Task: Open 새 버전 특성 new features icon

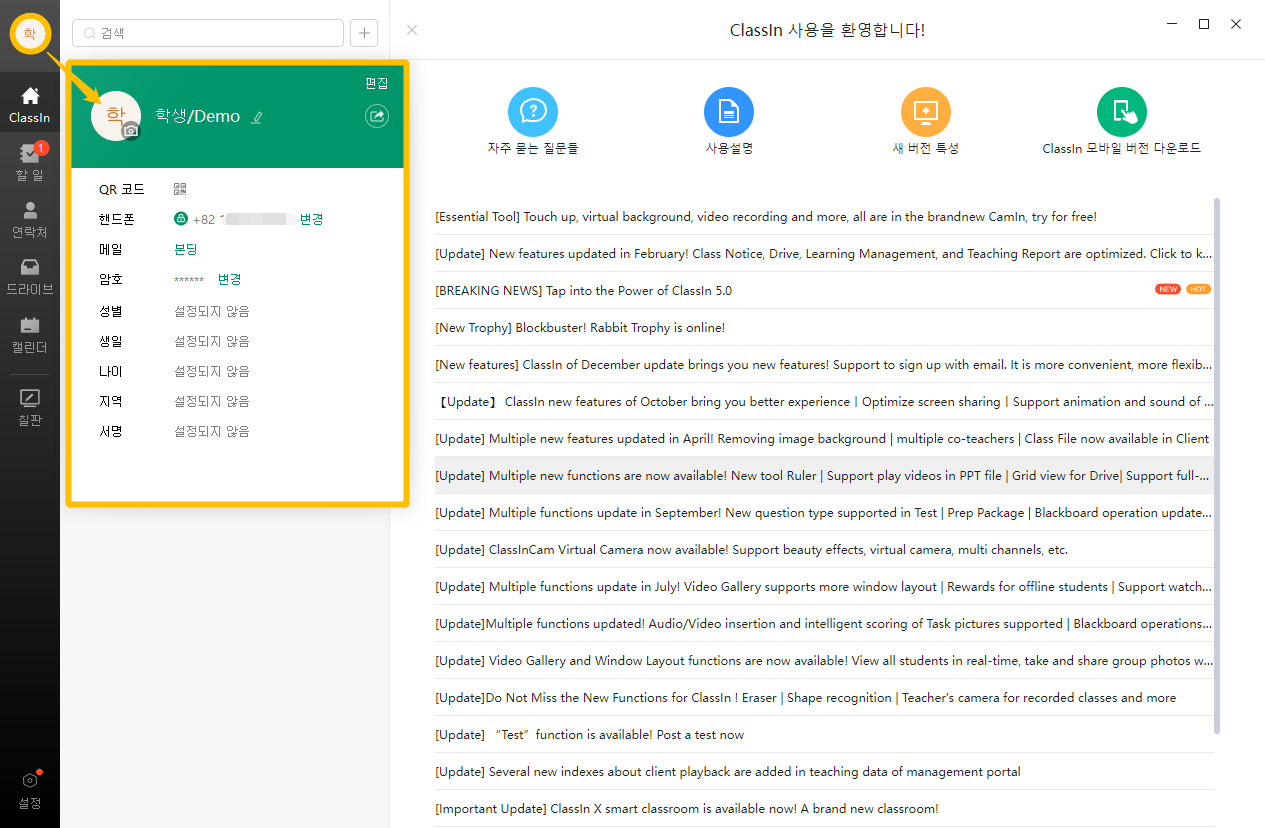Action: [x=926, y=112]
